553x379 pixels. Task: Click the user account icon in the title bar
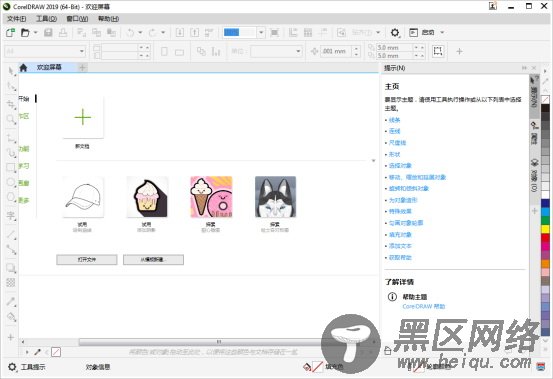(493, 6)
